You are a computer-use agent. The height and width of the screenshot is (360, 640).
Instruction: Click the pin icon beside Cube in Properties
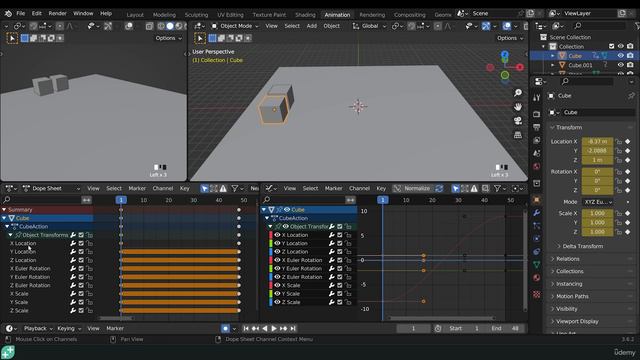[631, 96]
